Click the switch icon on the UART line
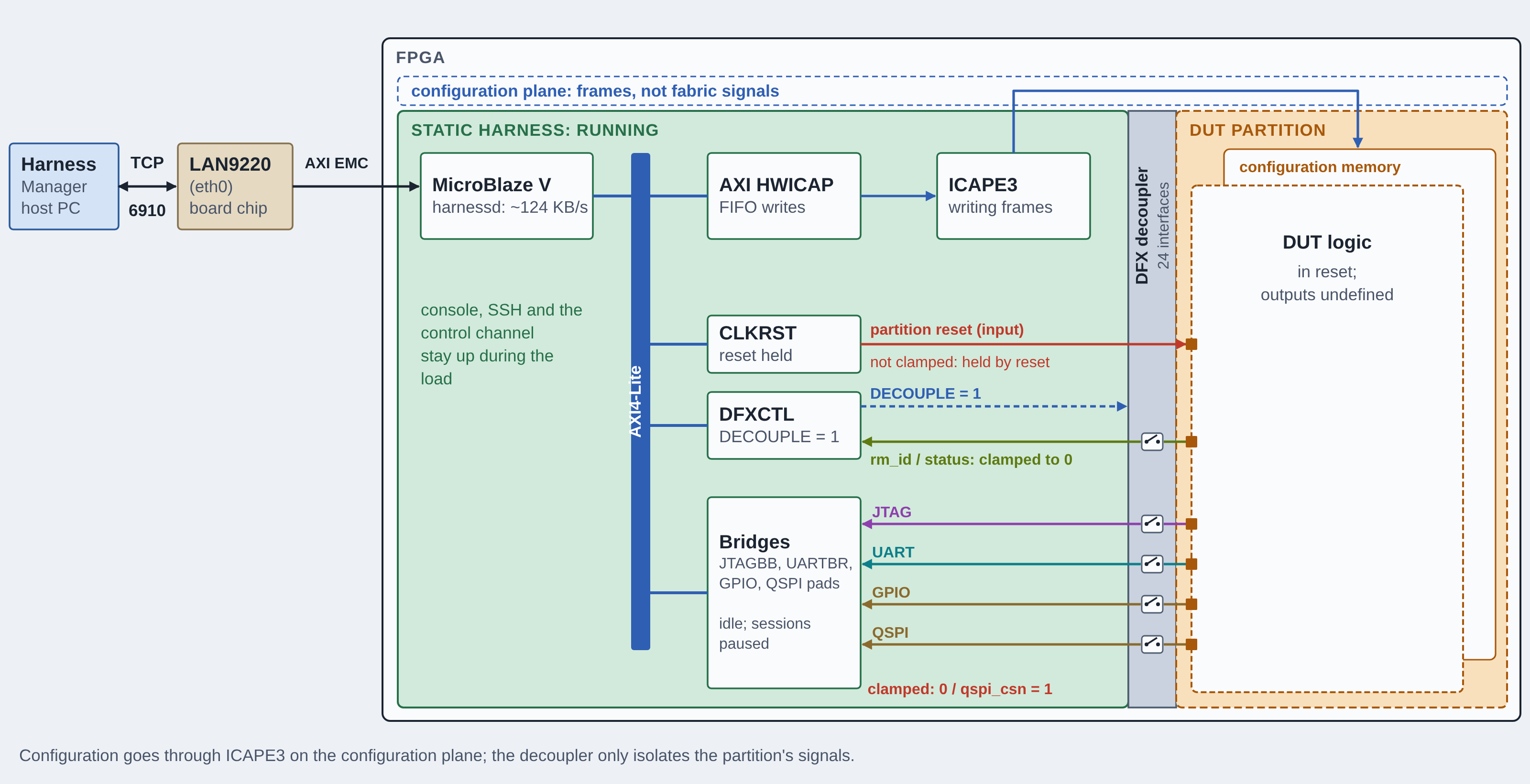The image size is (1530, 784). click(1152, 564)
